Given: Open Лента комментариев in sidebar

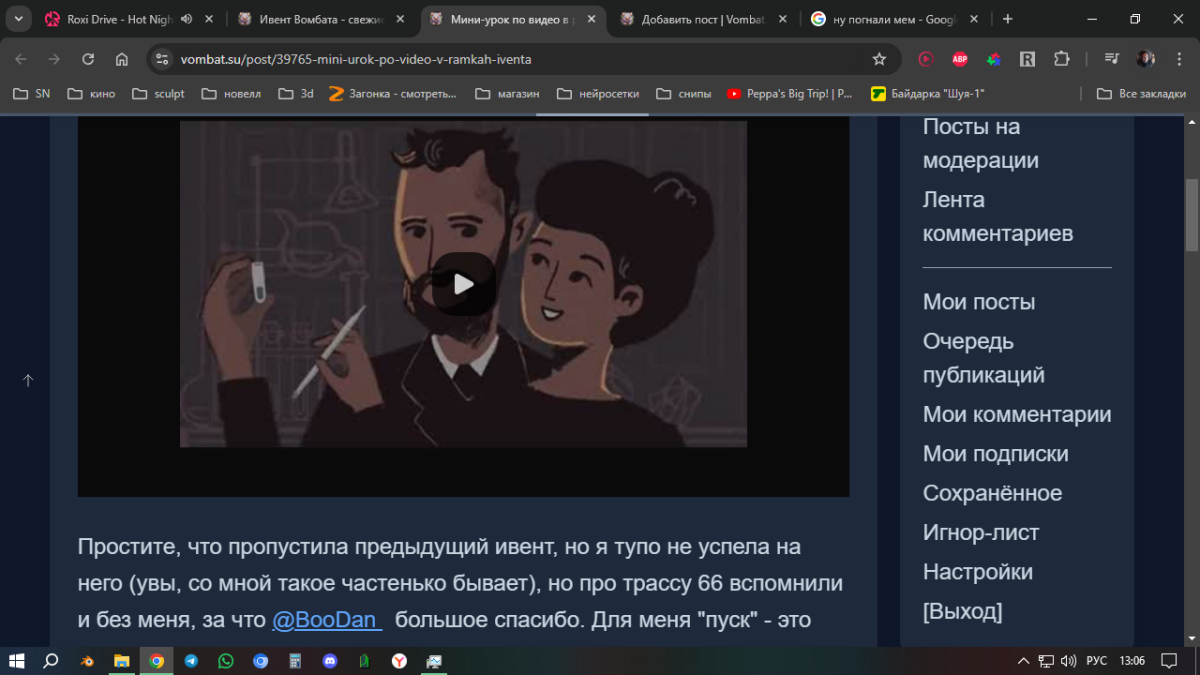Looking at the screenshot, I should [998, 216].
